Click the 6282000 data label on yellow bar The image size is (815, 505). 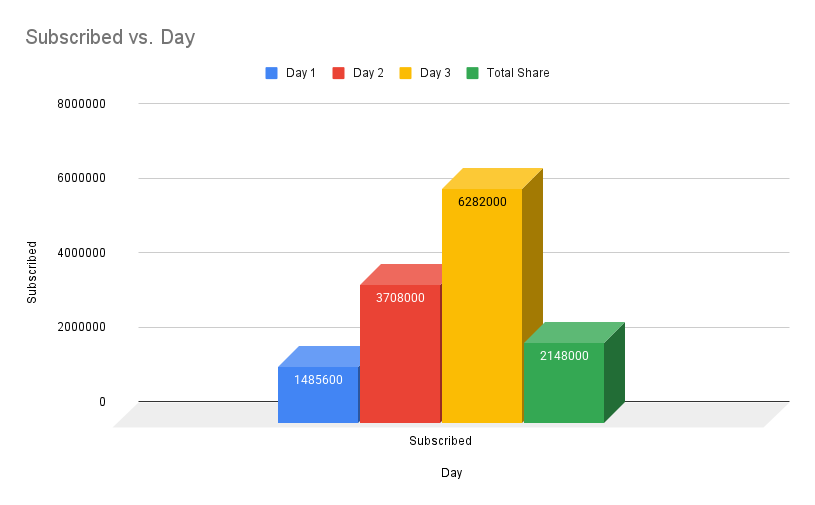tap(482, 202)
